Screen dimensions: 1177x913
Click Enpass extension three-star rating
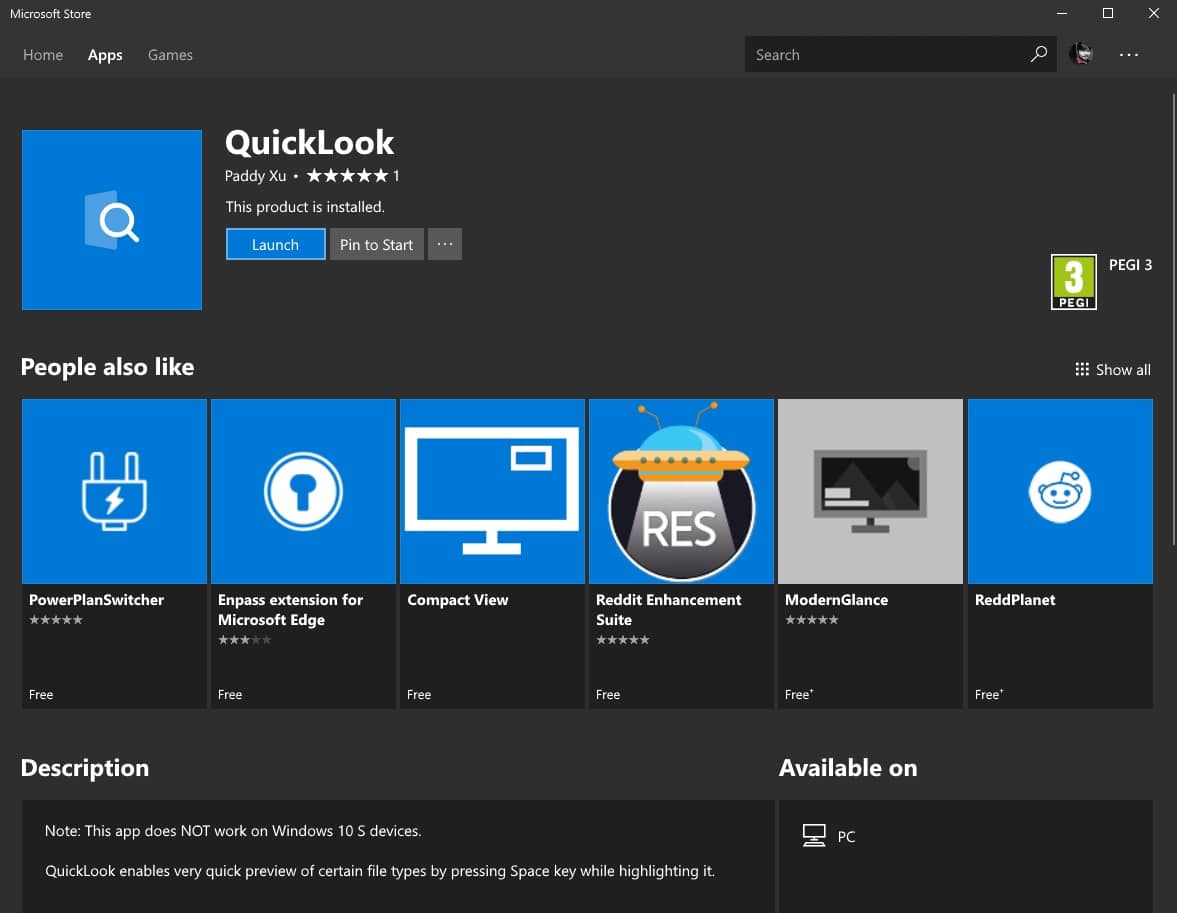tap(245, 640)
